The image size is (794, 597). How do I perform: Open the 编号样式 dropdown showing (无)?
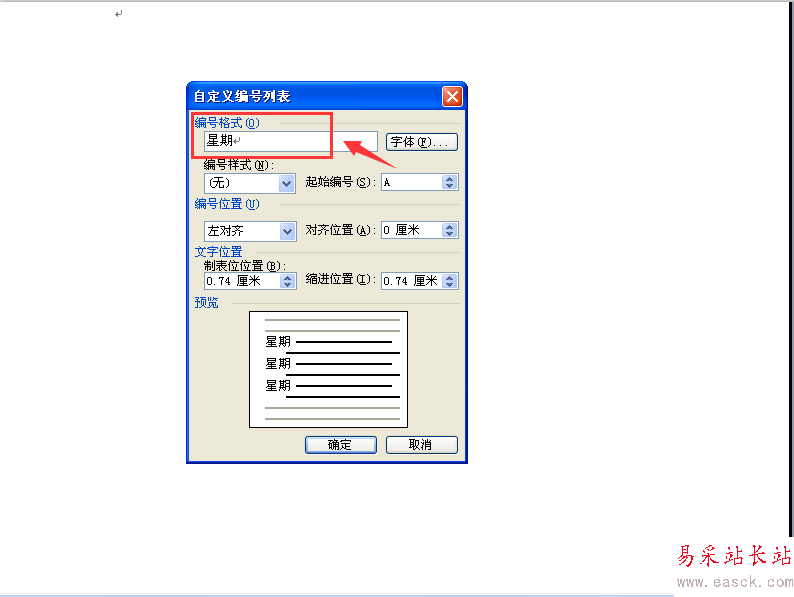(x=250, y=183)
